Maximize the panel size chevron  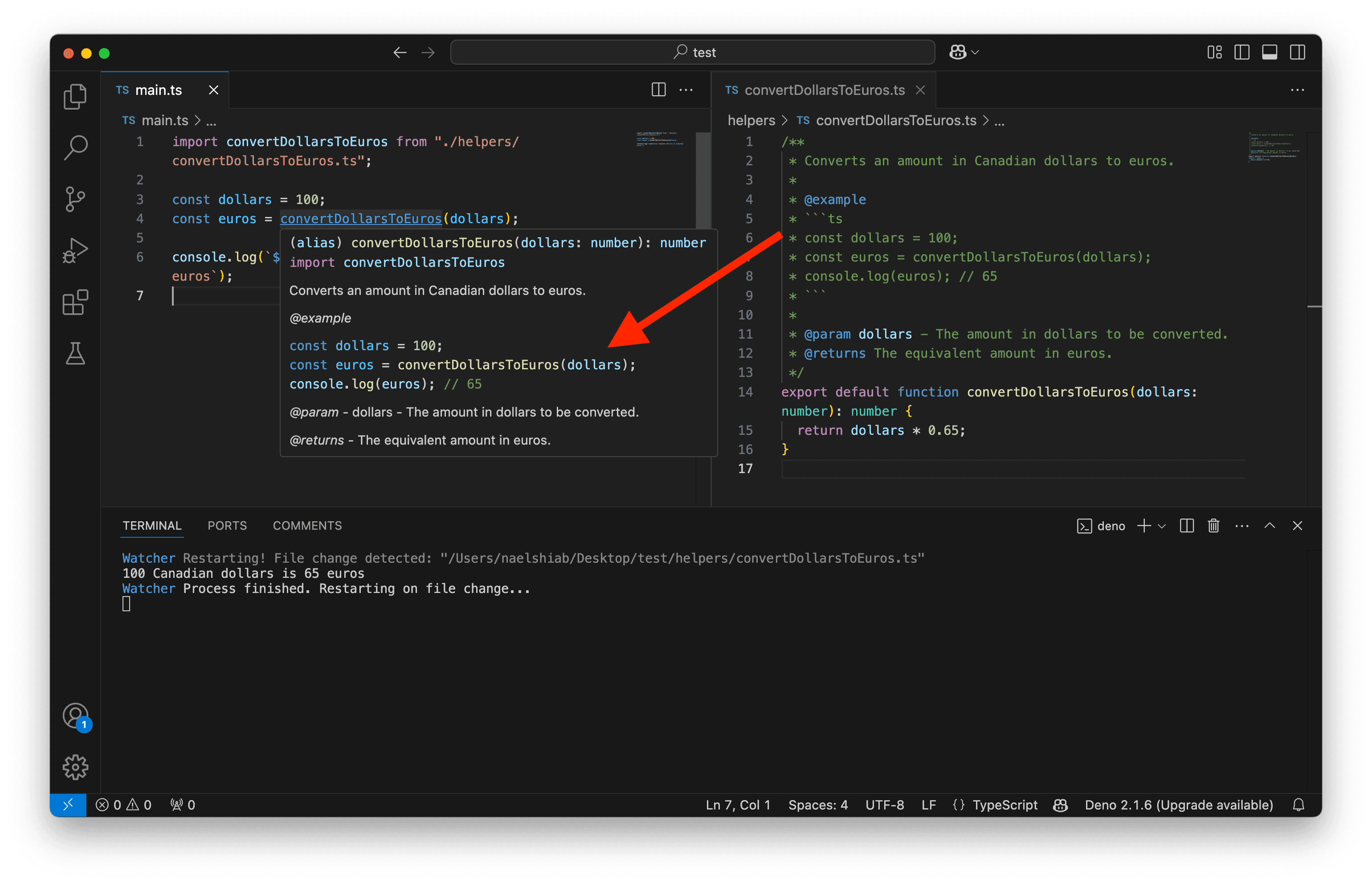1270,526
